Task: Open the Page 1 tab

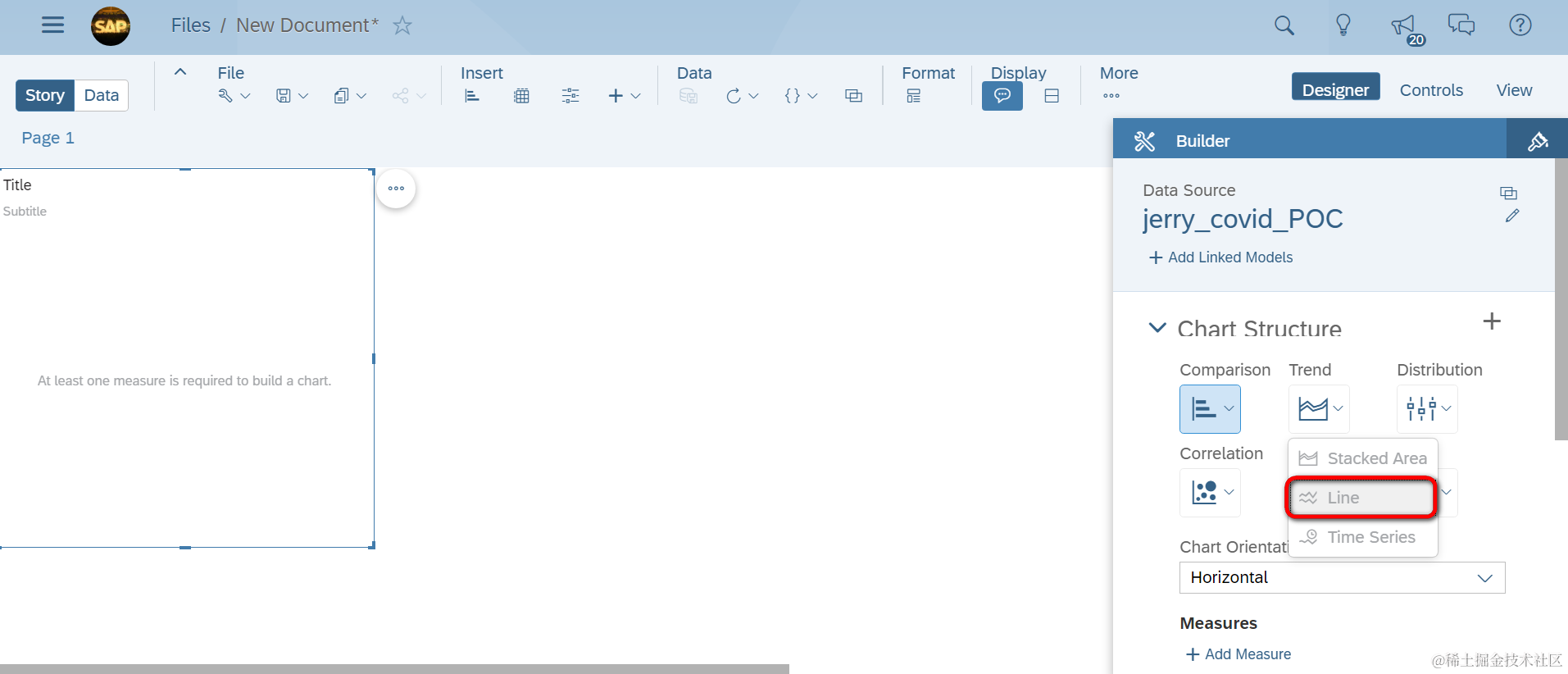Action: click(x=48, y=138)
